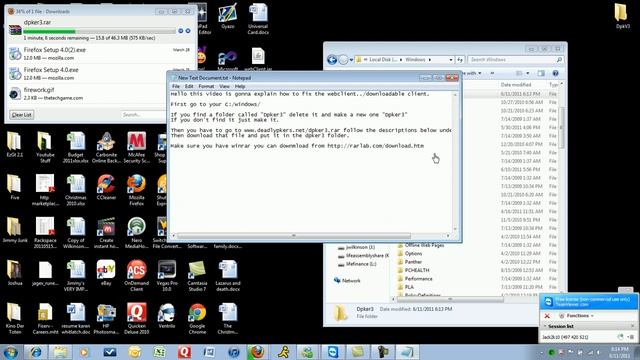Expand Explorer address bar history dropdown
This screenshot has height=360, width=640.
point(451,60)
